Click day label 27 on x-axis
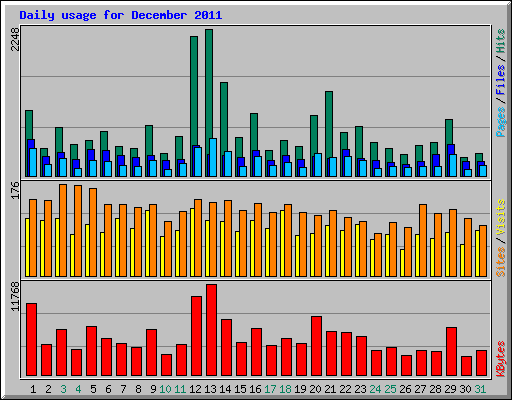Screen dimensions: 512x400 point(420,389)
